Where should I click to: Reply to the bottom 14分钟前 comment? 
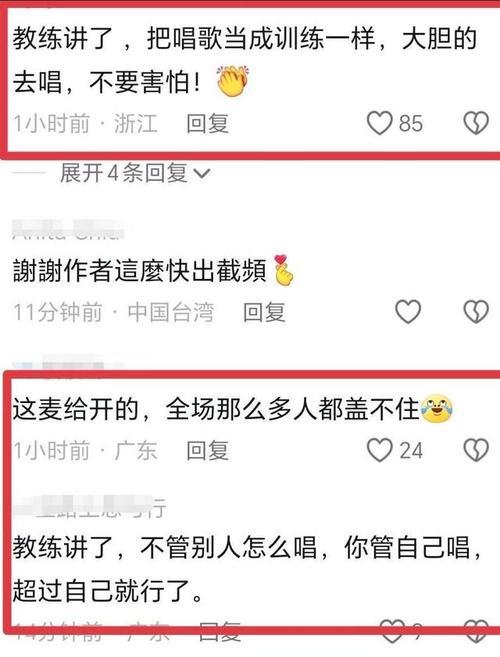pos(219,631)
